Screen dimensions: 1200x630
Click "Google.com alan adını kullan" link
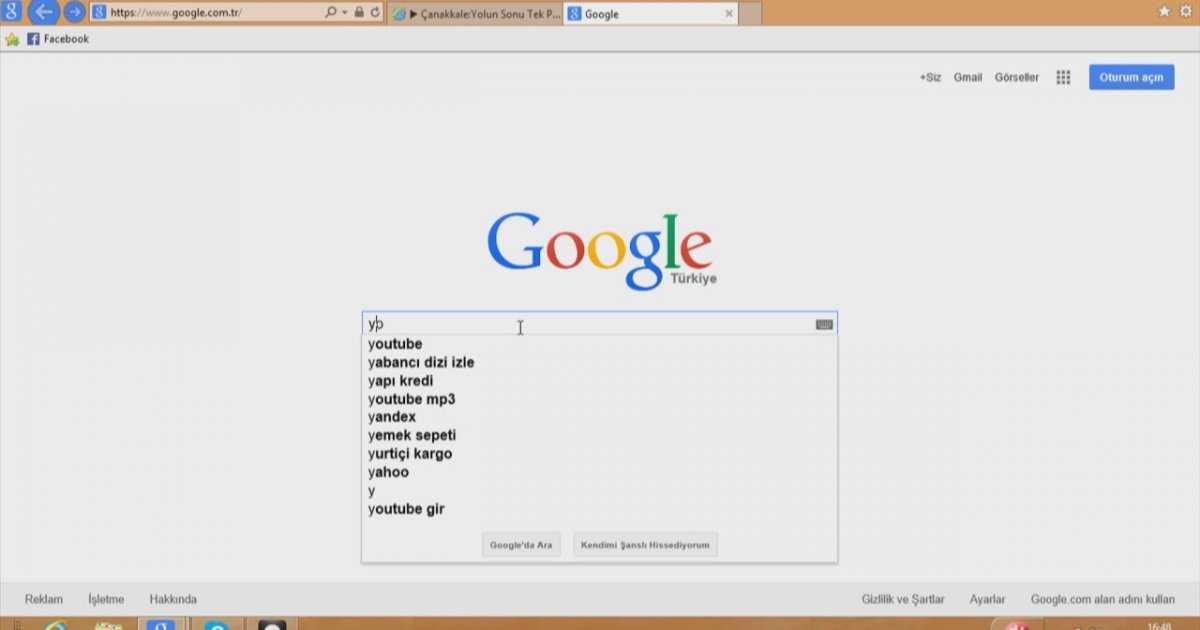coord(1103,599)
